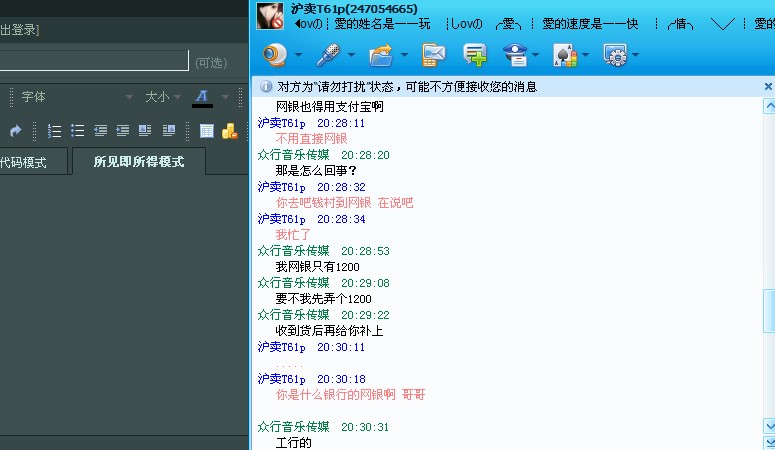The height and width of the screenshot is (450, 775).
Task: Insert a numbered list in editor
Action: [x=55, y=130]
